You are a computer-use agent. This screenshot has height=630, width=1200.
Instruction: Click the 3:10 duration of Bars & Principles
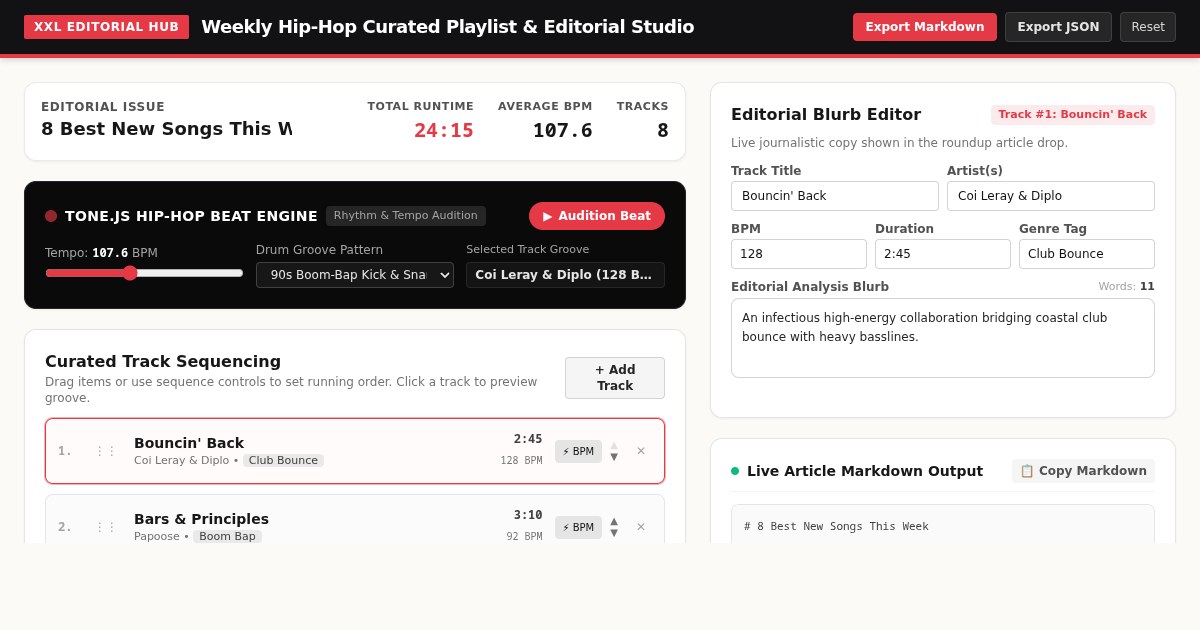pos(528,516)
